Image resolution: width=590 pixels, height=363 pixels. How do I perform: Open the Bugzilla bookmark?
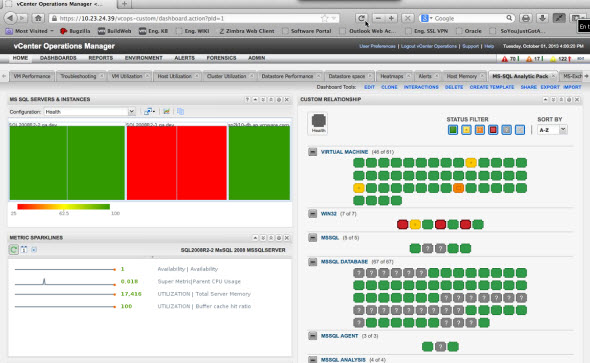tap(75, 31)
